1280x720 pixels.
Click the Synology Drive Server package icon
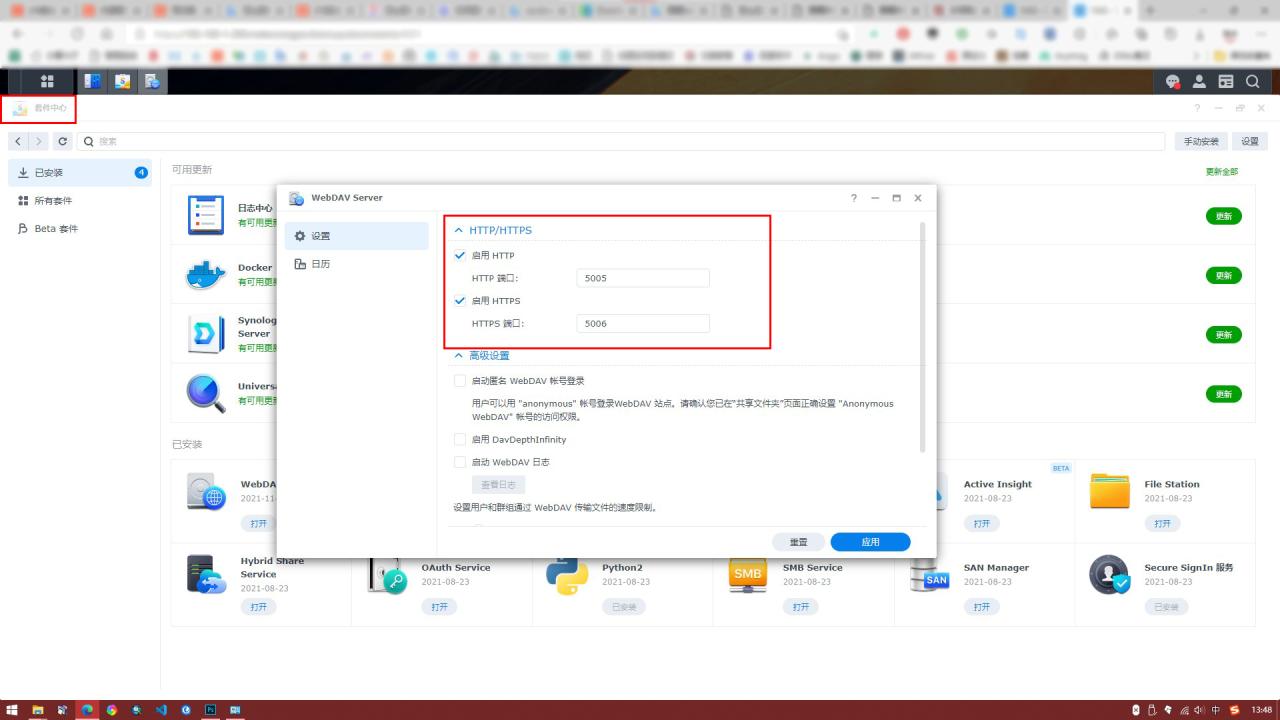(206, 334)
